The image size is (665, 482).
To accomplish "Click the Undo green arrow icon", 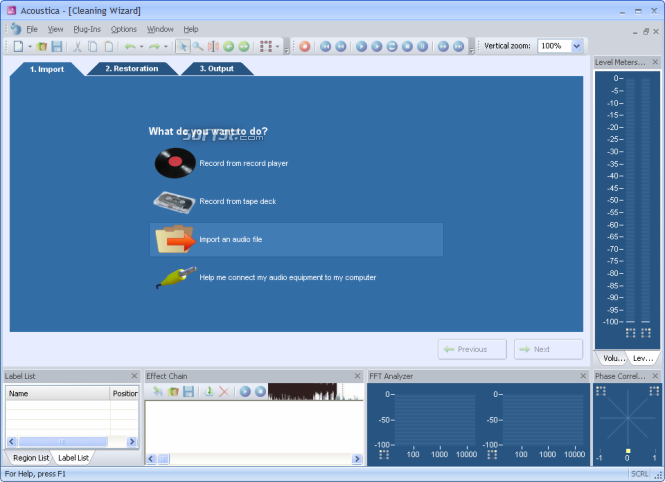I will click(130, 46).
